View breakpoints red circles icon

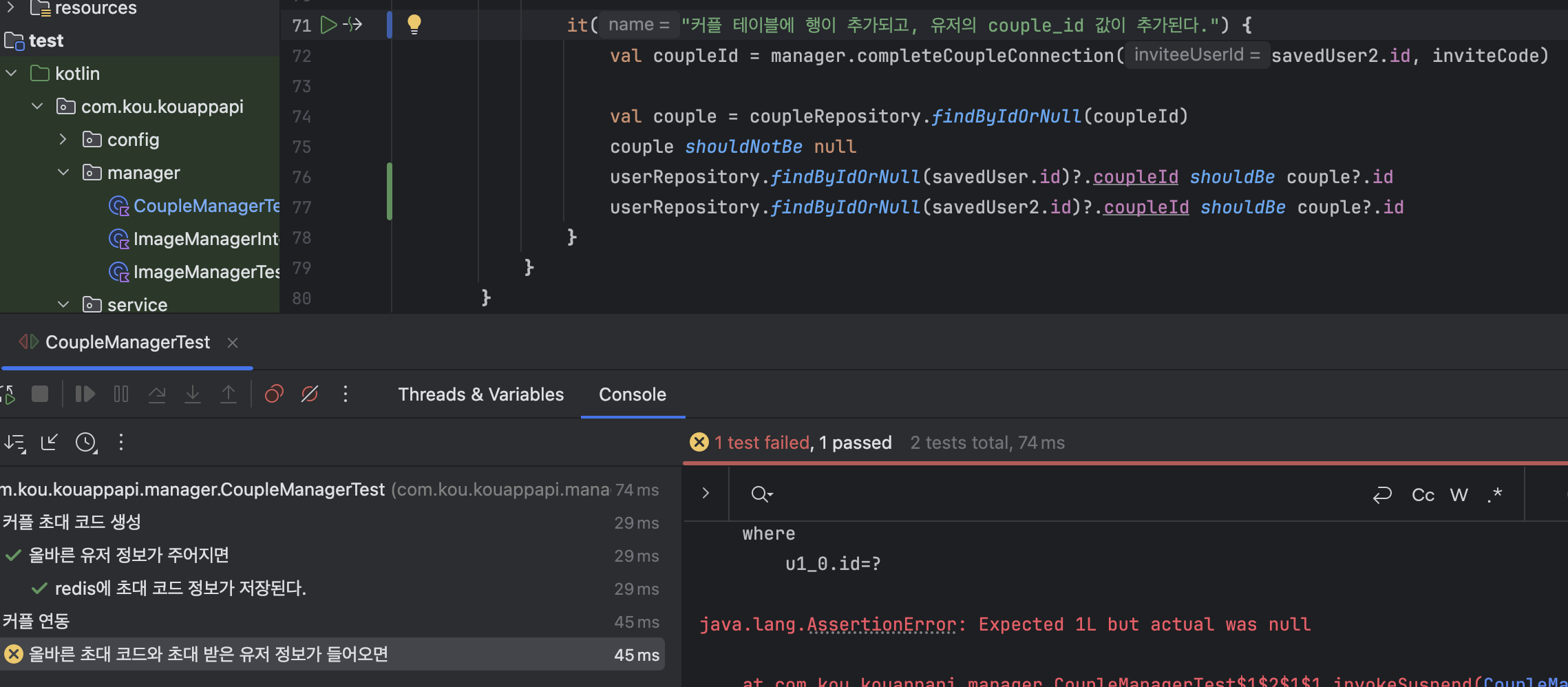pyautogui.click(x=274, y=394)
